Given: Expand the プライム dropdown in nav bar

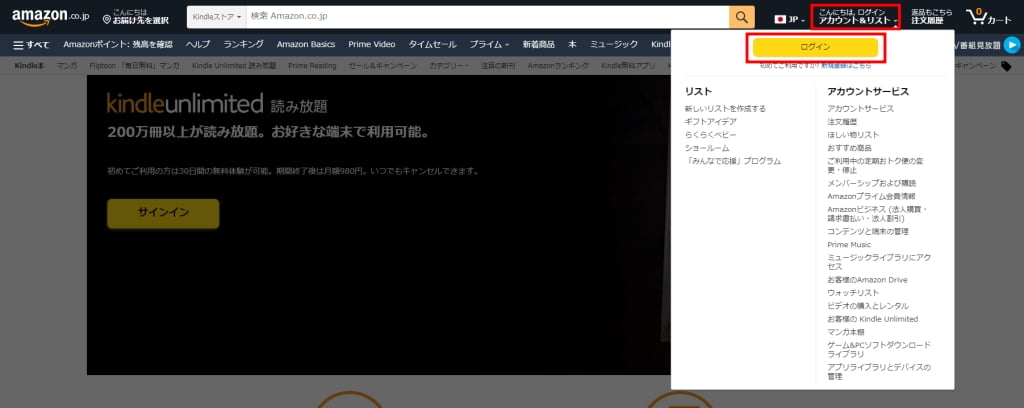Looking at the screenshot, I should (x=489, y=44).
